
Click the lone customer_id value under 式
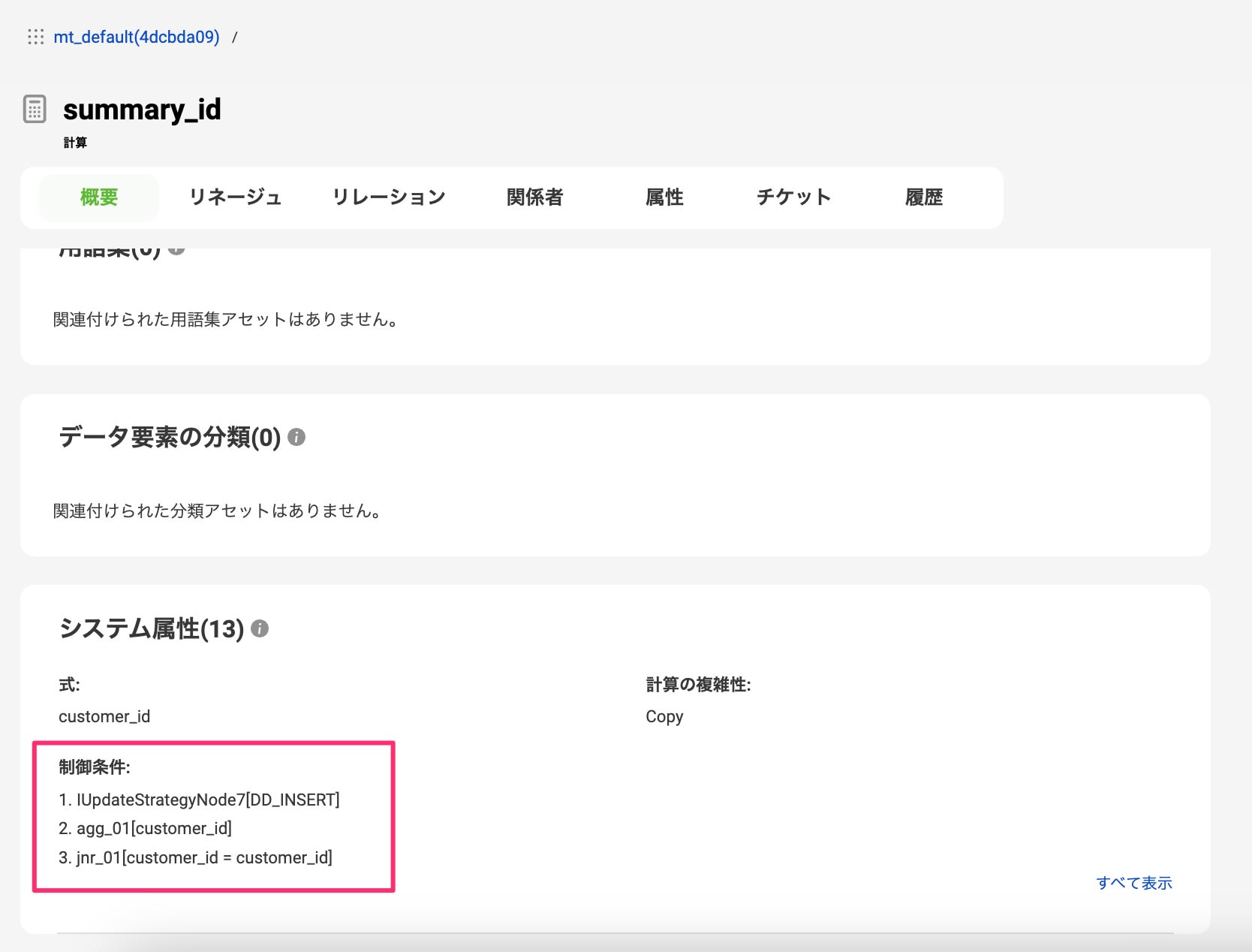104,716
